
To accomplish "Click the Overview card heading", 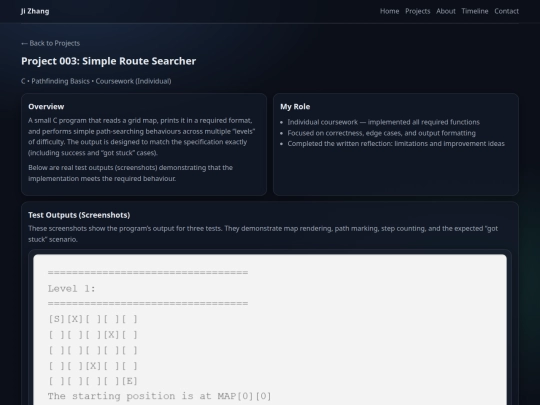I will click(46, 106).
